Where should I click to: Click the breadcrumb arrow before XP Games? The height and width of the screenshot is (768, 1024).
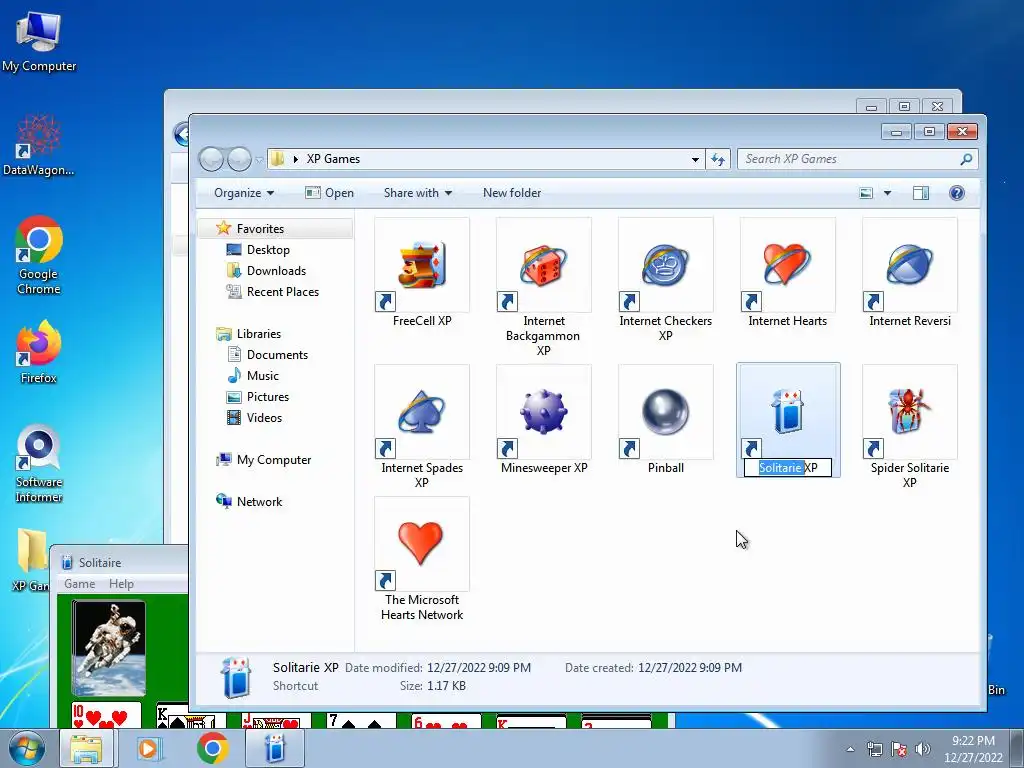click(296, 159)
